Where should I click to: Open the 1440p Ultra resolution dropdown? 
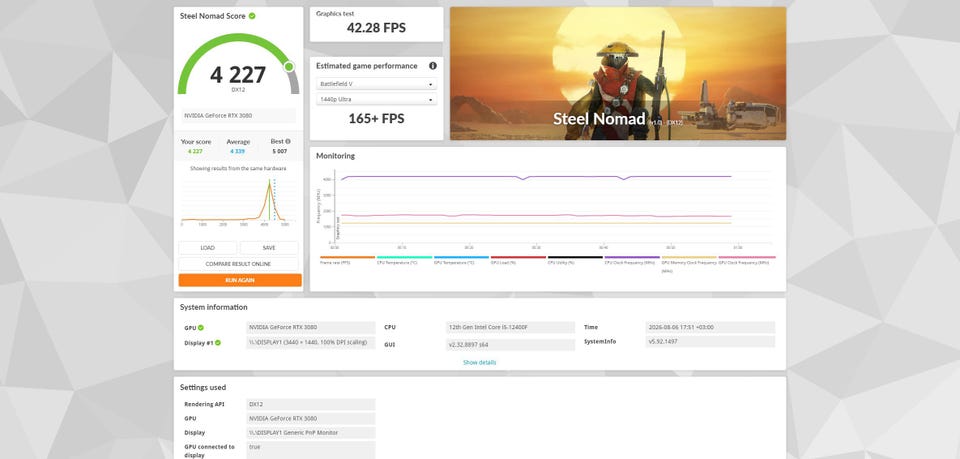pyautogui.click(x=377, y=99)
